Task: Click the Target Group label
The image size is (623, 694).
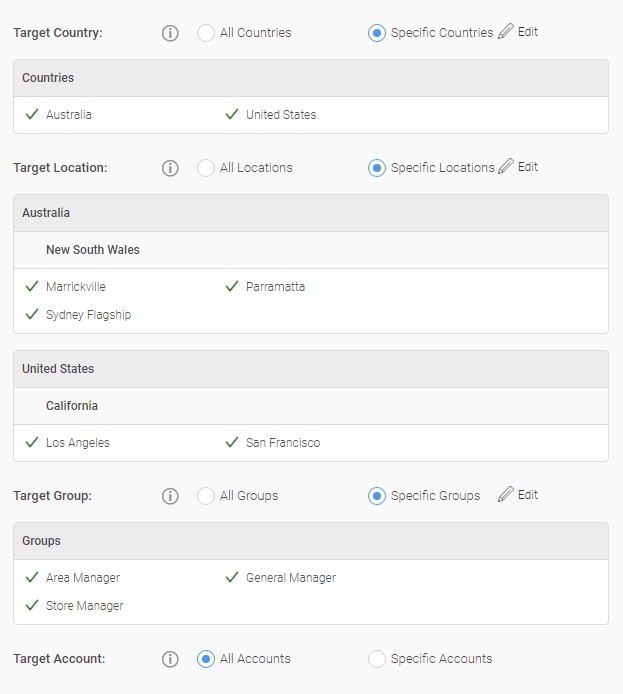Action: coord(53,496)
